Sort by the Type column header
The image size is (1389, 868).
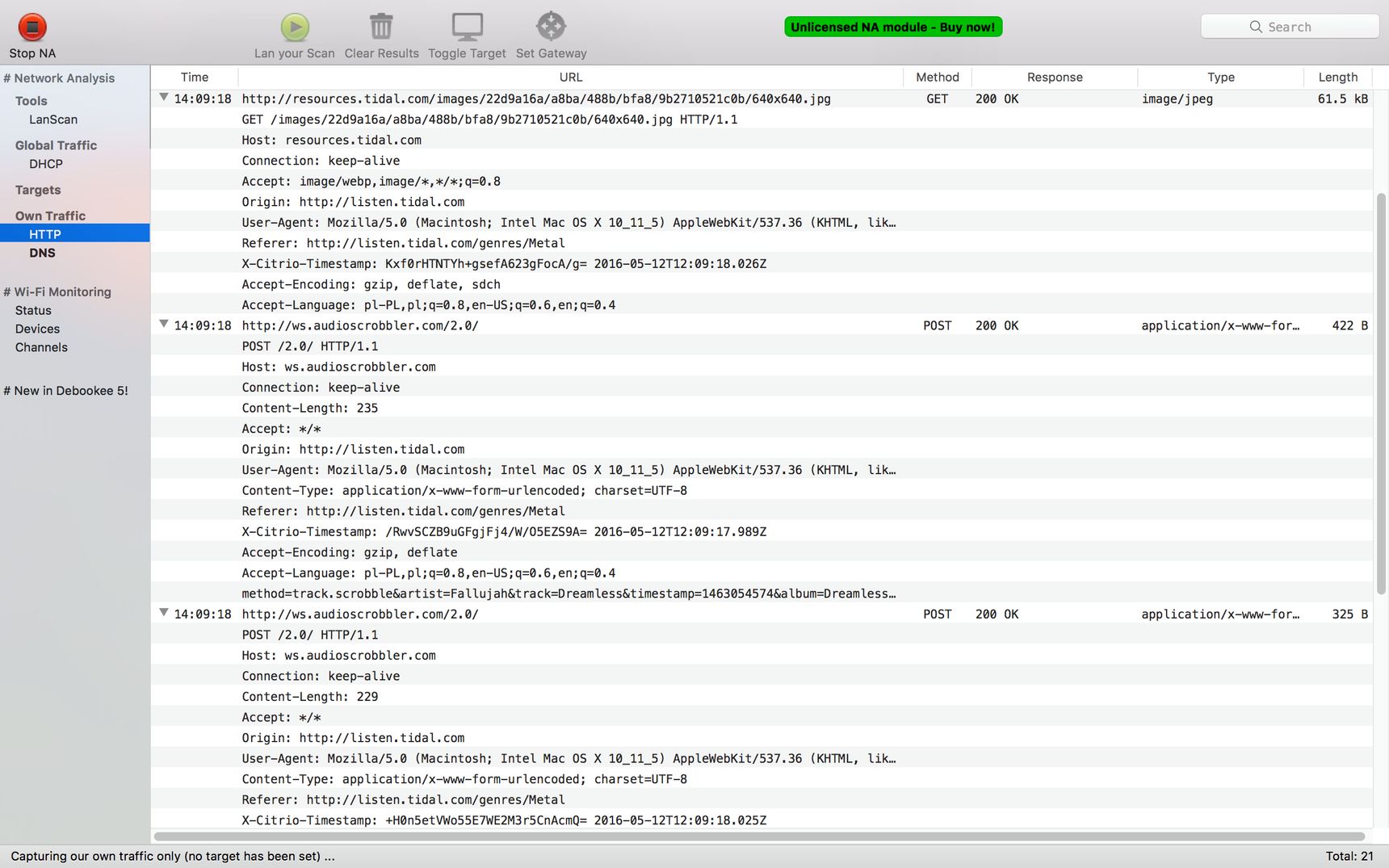point(1221,77)
